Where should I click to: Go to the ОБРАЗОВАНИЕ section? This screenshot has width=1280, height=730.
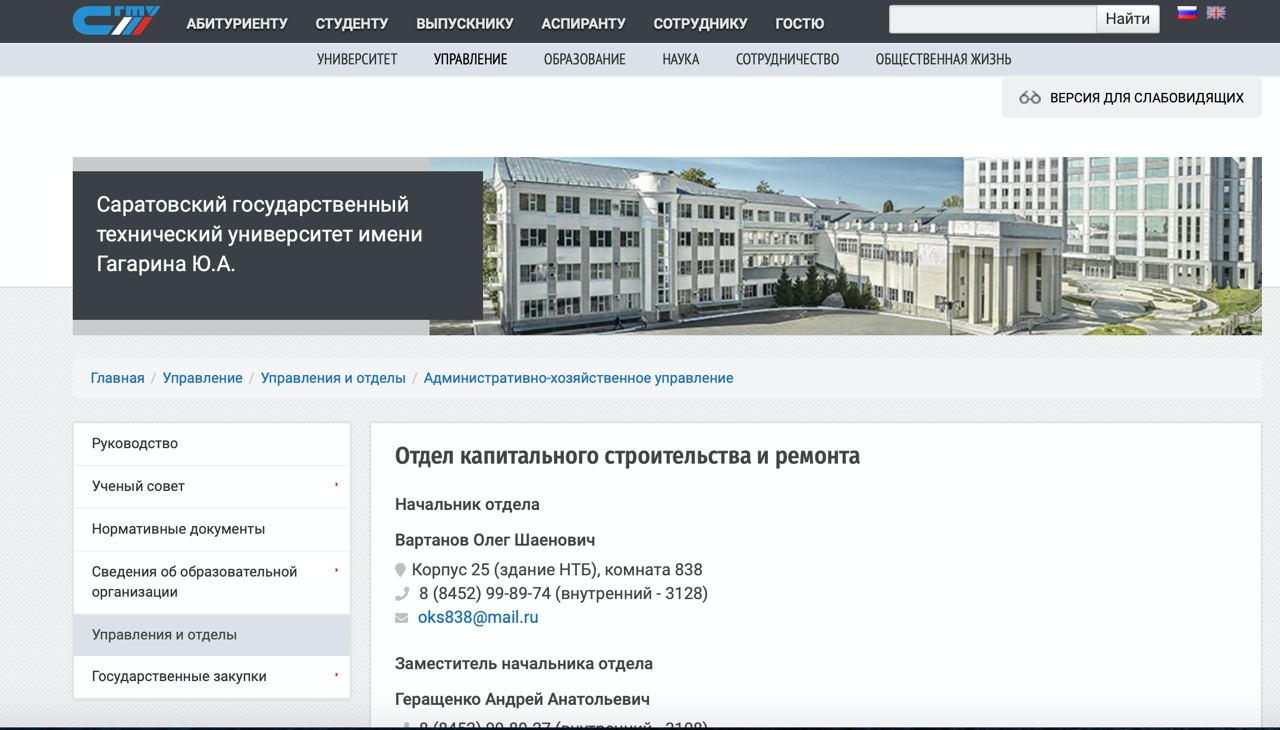585,59
